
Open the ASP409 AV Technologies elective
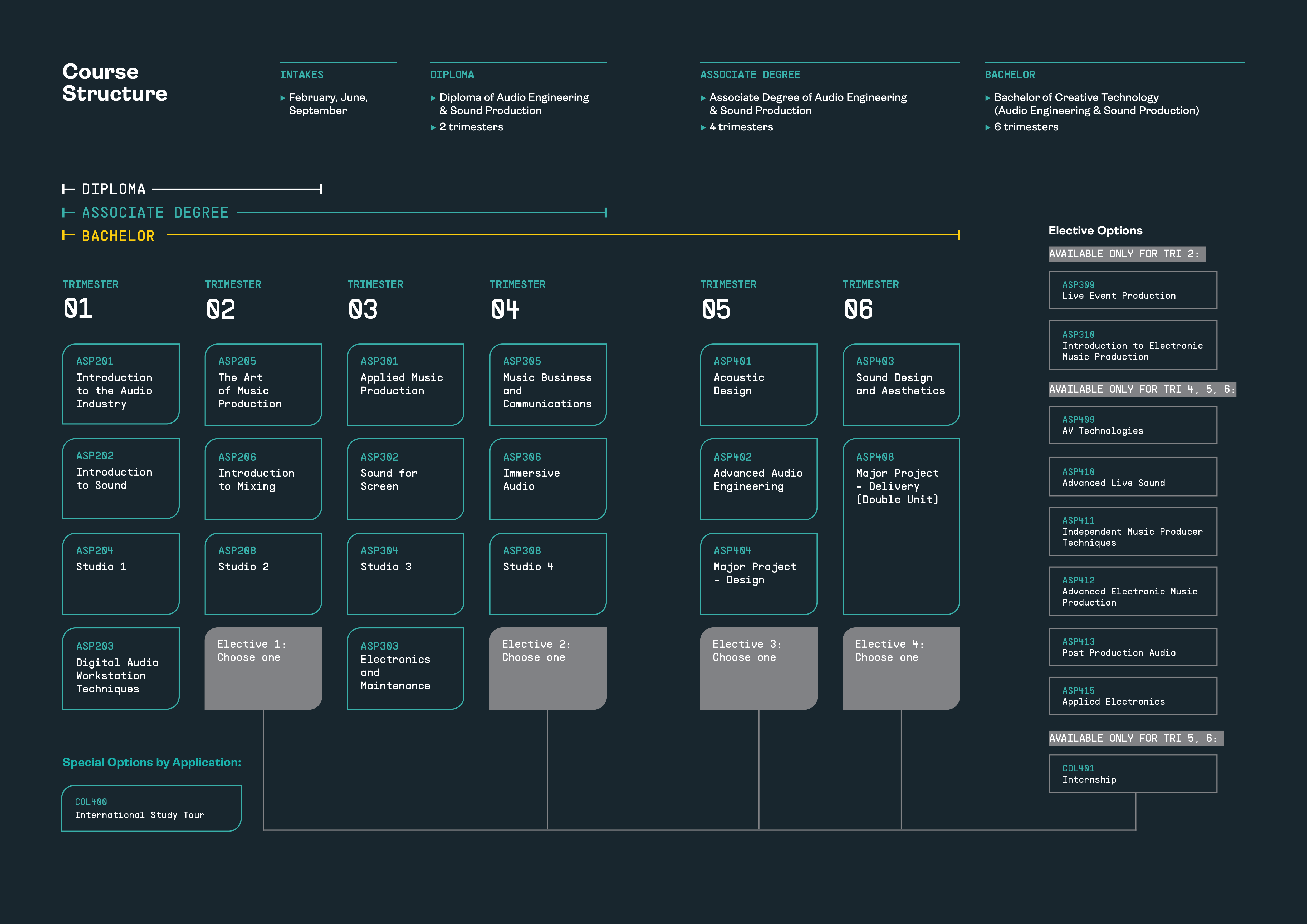pos(1133,425)
